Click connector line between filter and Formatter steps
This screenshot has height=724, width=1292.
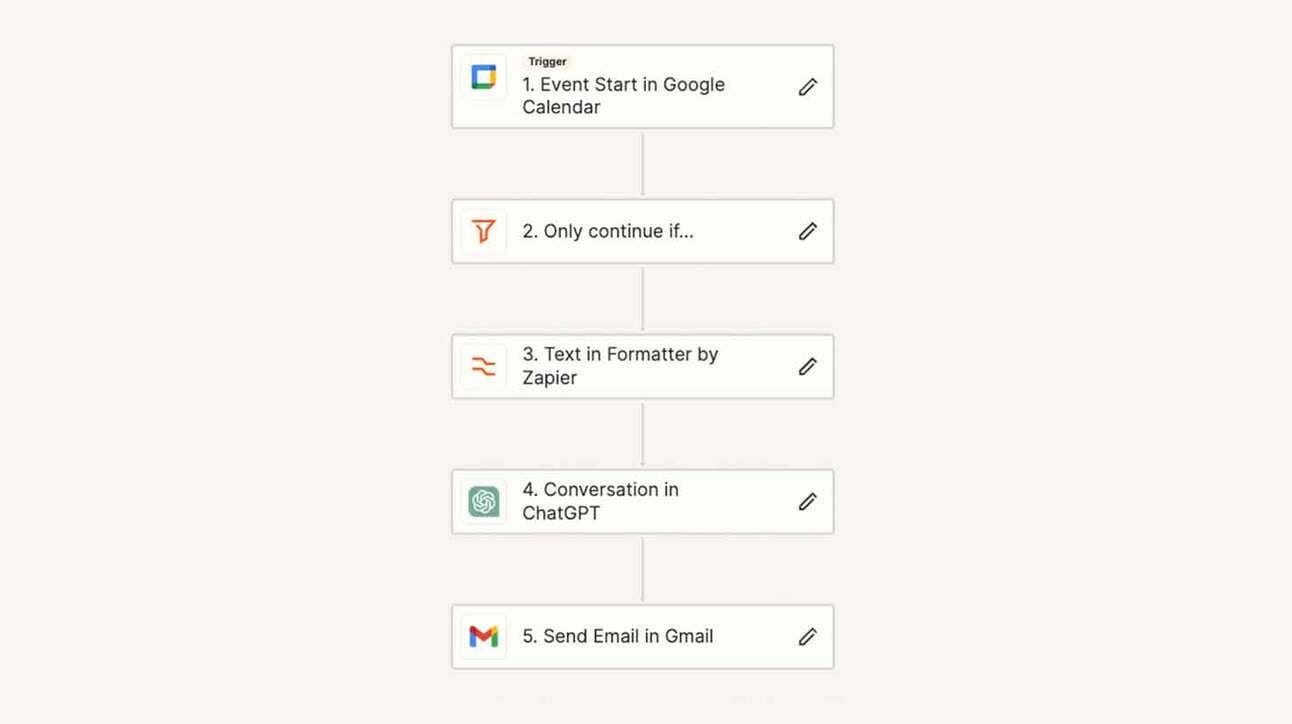click(642, 299)
